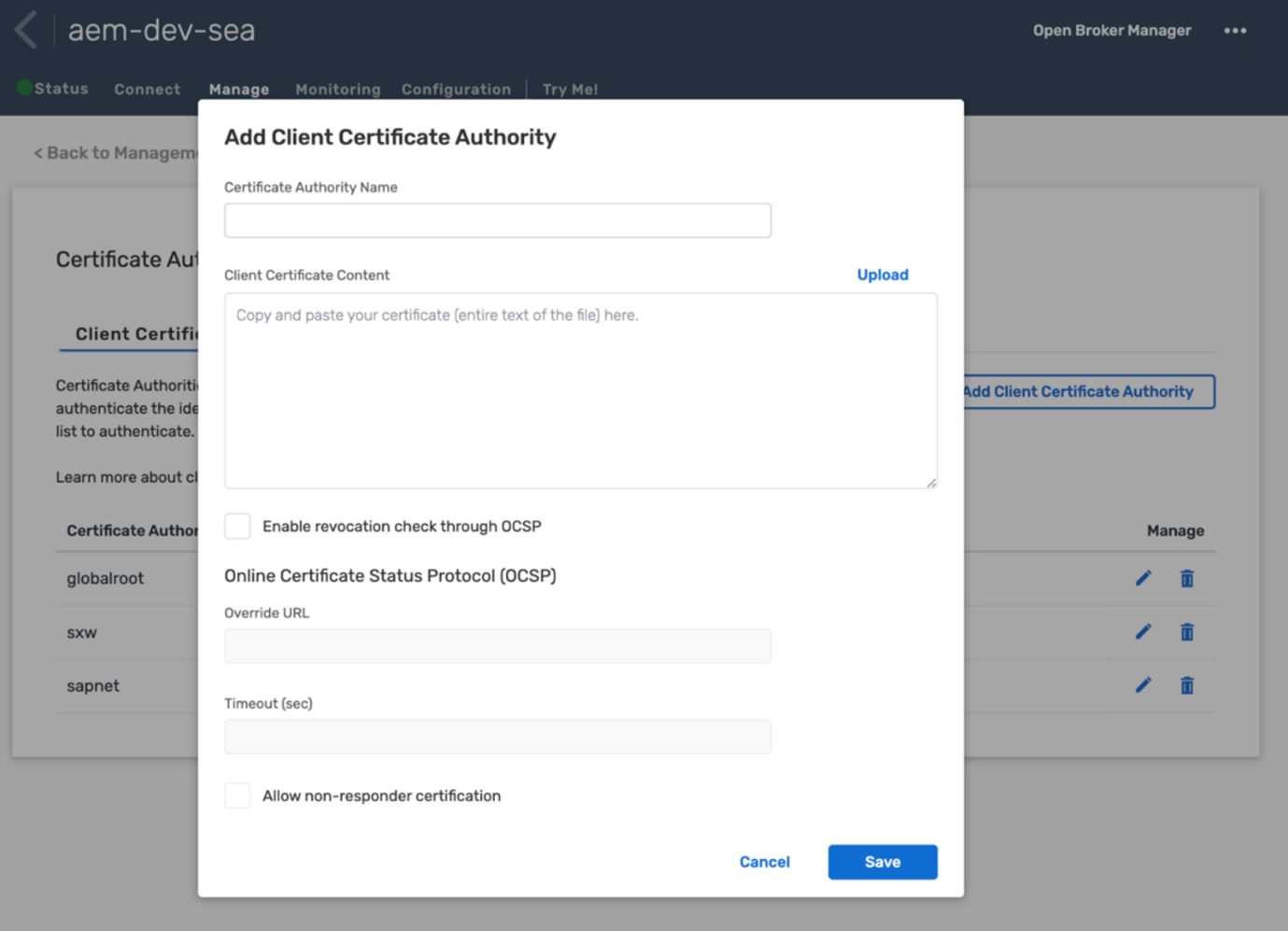Click the trash icon for sapnet
Viewport: 1288px width, 931px height.
click(x=1187, y=685)
